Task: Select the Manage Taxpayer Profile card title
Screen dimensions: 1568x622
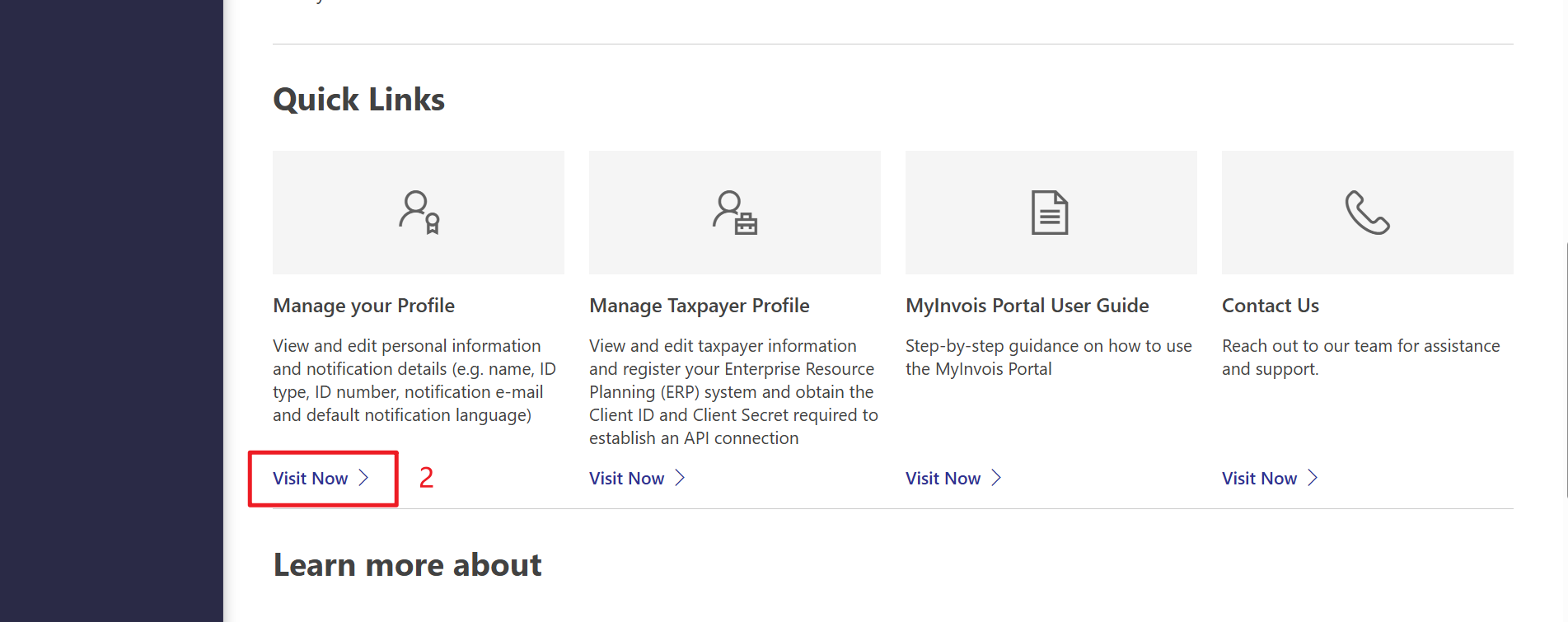Action: tap(699, 306)
